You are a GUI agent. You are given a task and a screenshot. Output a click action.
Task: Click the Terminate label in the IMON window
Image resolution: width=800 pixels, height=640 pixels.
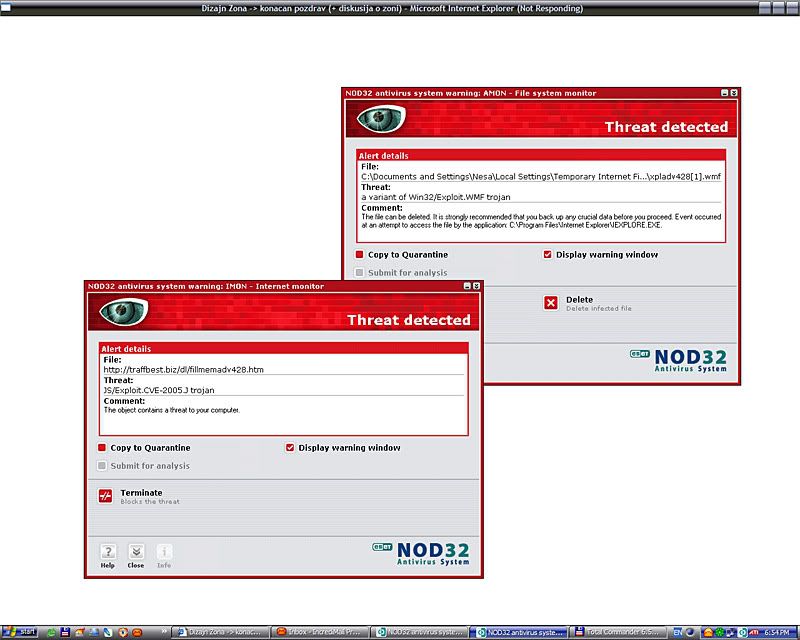[141, 493]
